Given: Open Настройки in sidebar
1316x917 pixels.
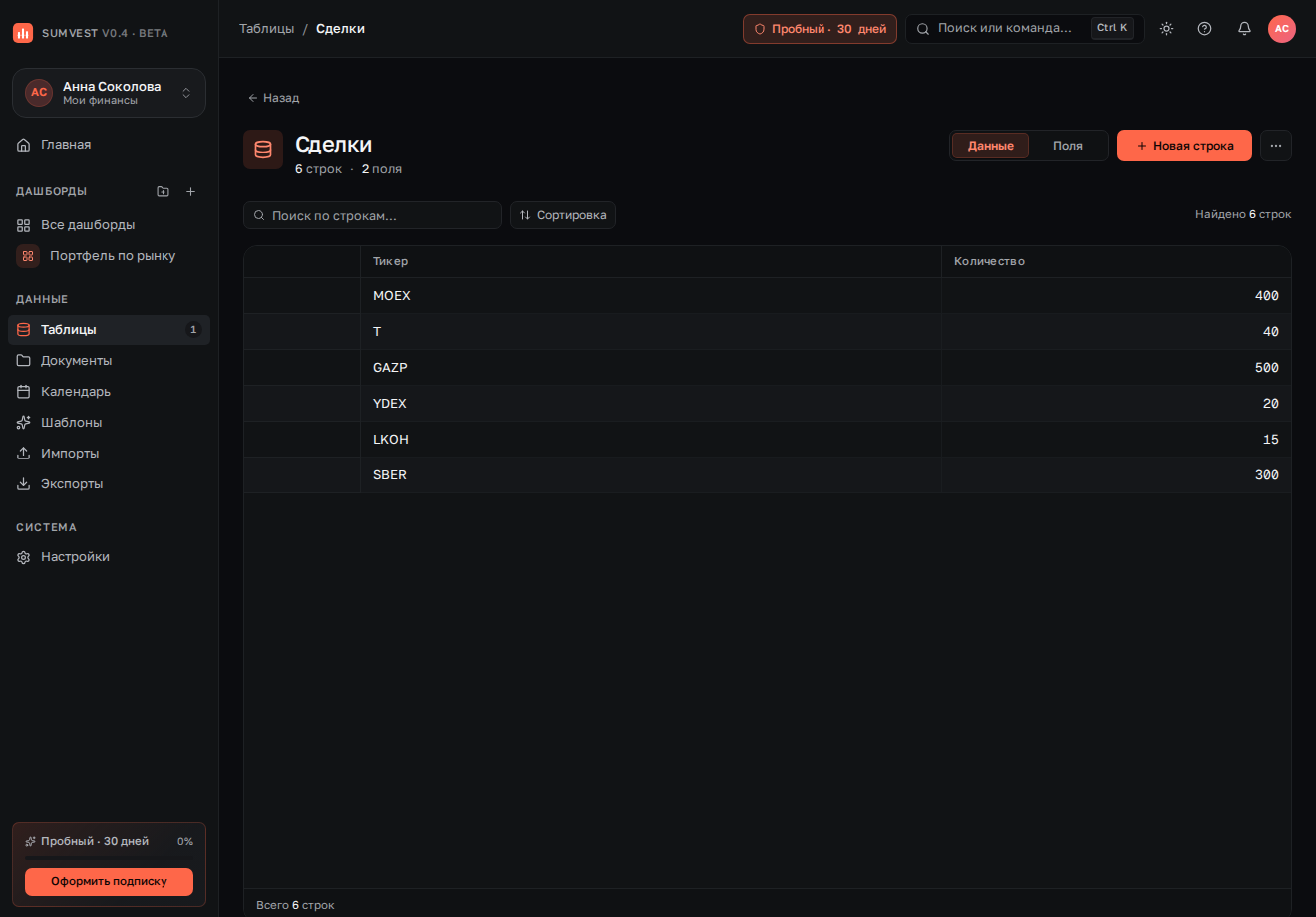Looking at the screenshot, I should pos(109,557).
